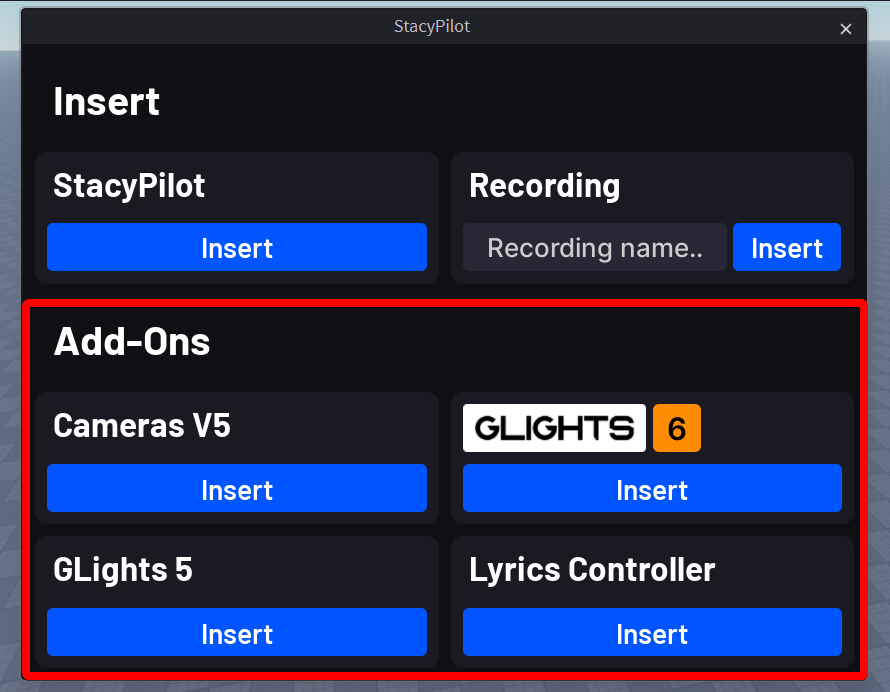Click the GLights 5 label
The width and height of the screenshot is (890, 692).
[122, 569]
